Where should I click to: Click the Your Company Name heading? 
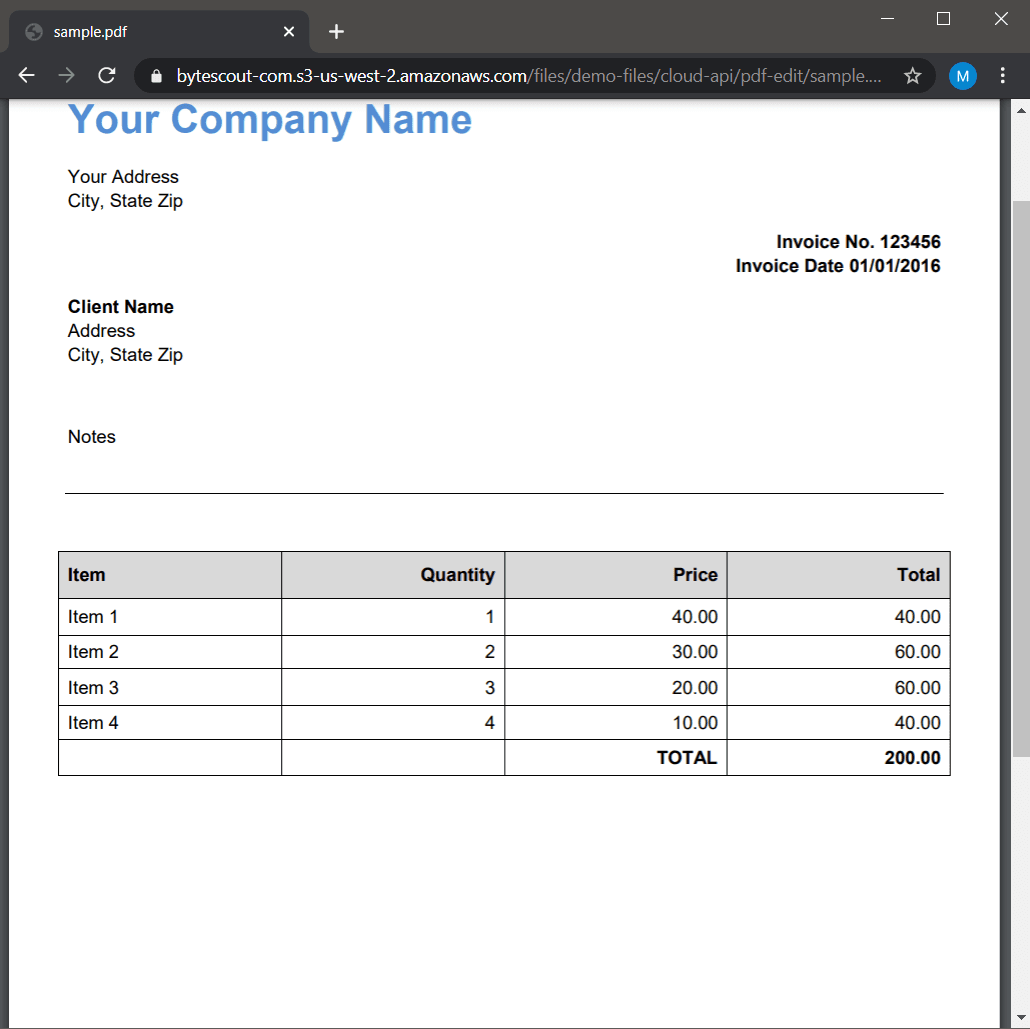tap(268, 119)
